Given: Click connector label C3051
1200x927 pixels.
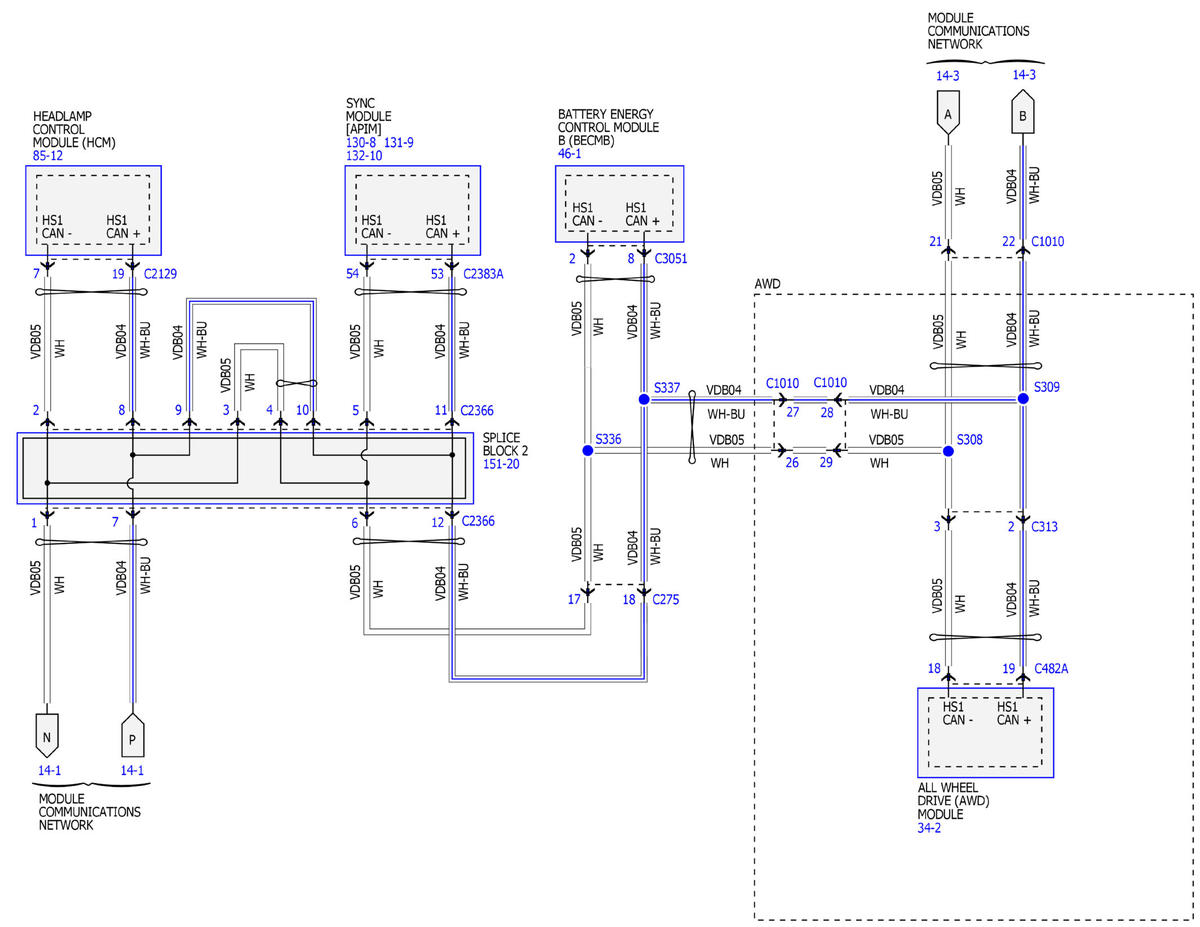Looking at the screenshot, I should (673, 259).
